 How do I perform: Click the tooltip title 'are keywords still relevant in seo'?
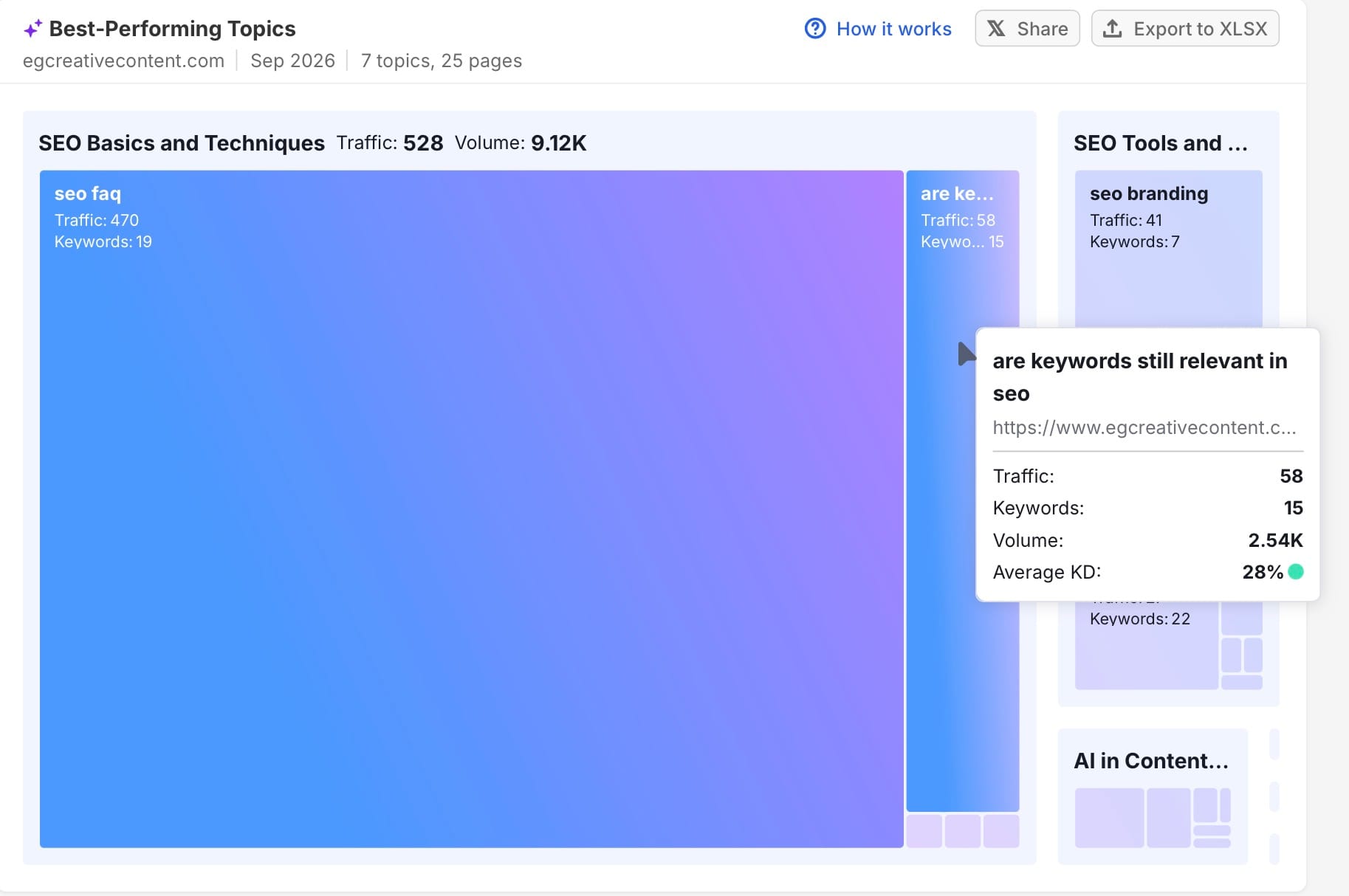(1139, 377)
